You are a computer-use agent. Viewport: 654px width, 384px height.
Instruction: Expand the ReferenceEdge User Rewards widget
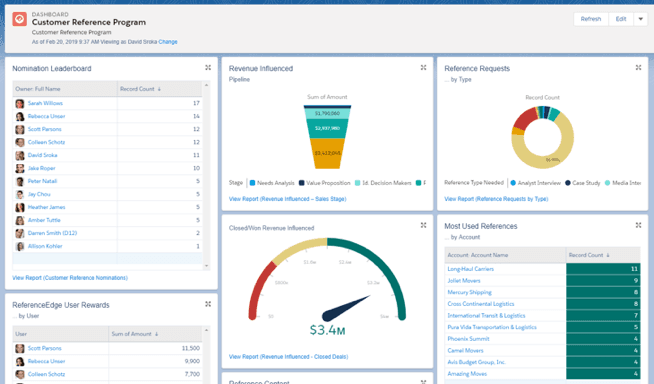point(208,304)
